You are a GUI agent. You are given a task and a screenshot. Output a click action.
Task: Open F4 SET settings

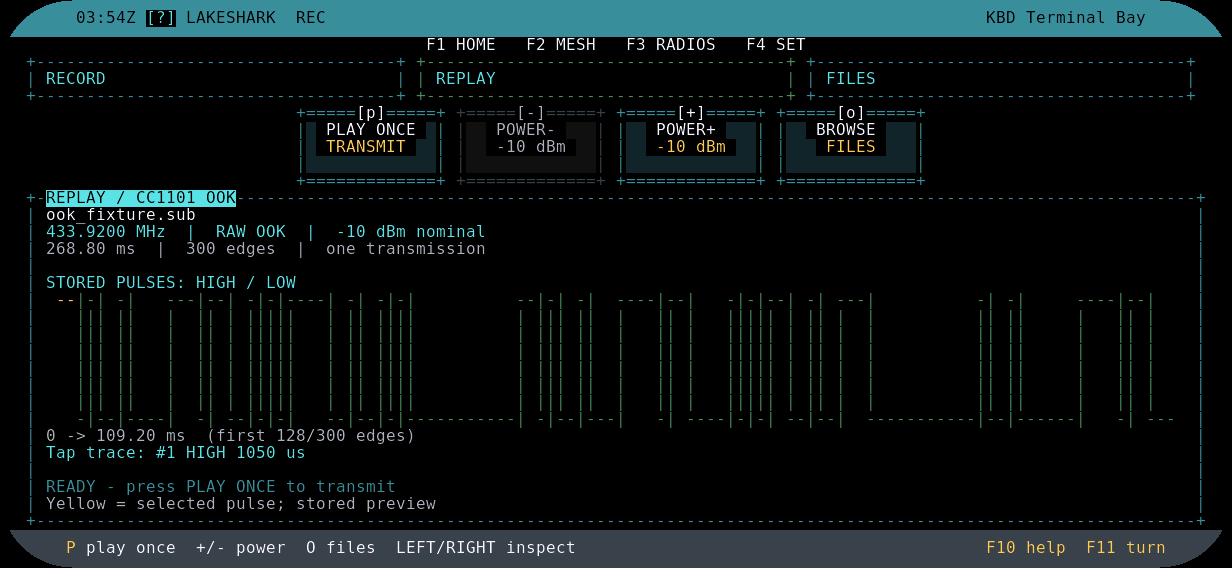point(776,45)
